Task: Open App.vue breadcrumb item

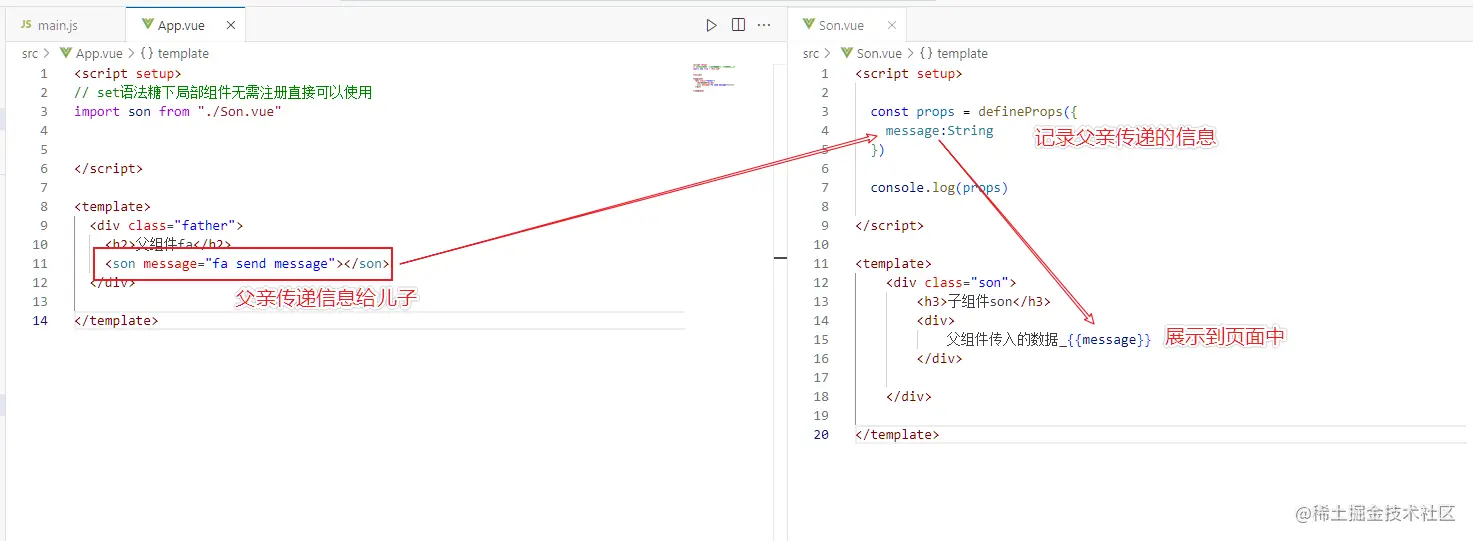Action: pos(99,54)
